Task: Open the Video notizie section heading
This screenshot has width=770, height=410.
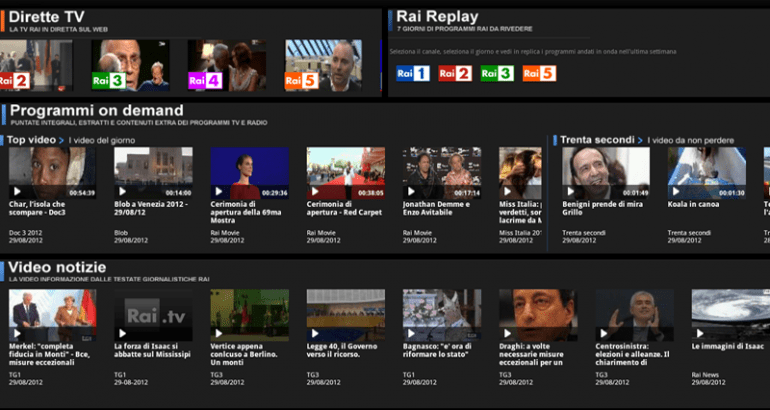Action: click(57, 268)
